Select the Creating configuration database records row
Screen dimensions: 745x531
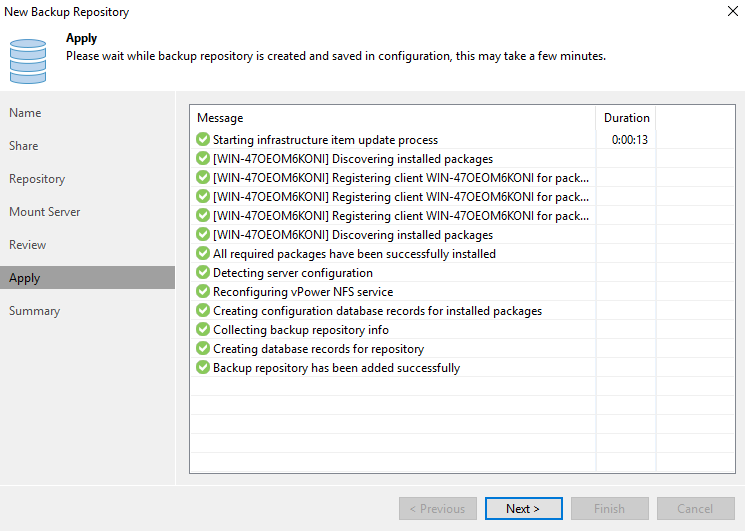(463, 311)
